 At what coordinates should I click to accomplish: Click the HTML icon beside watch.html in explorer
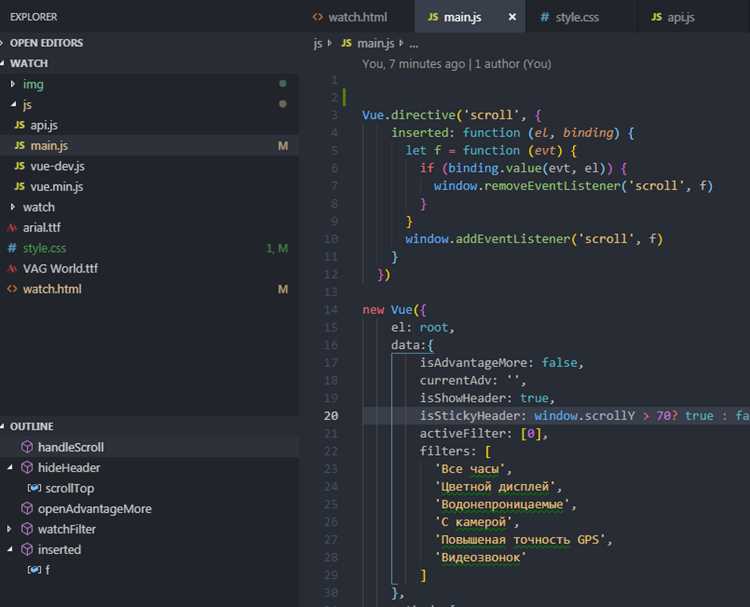tap(12, 289)
